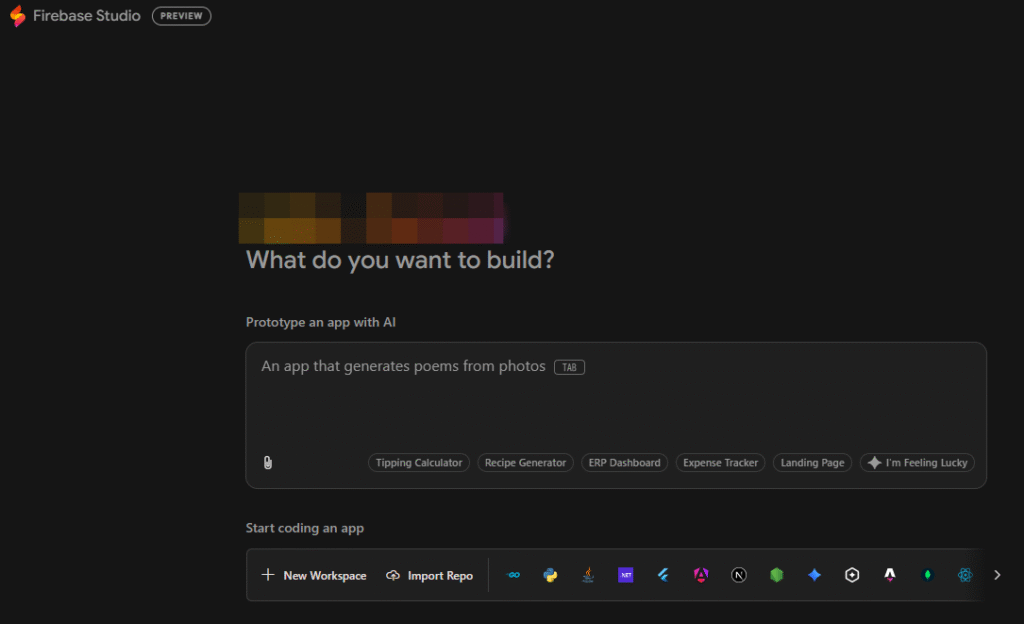The height and width of the screenshot is (624, 1024).
Task: Start a MongoDB template workspace
Action: (927, 575)
